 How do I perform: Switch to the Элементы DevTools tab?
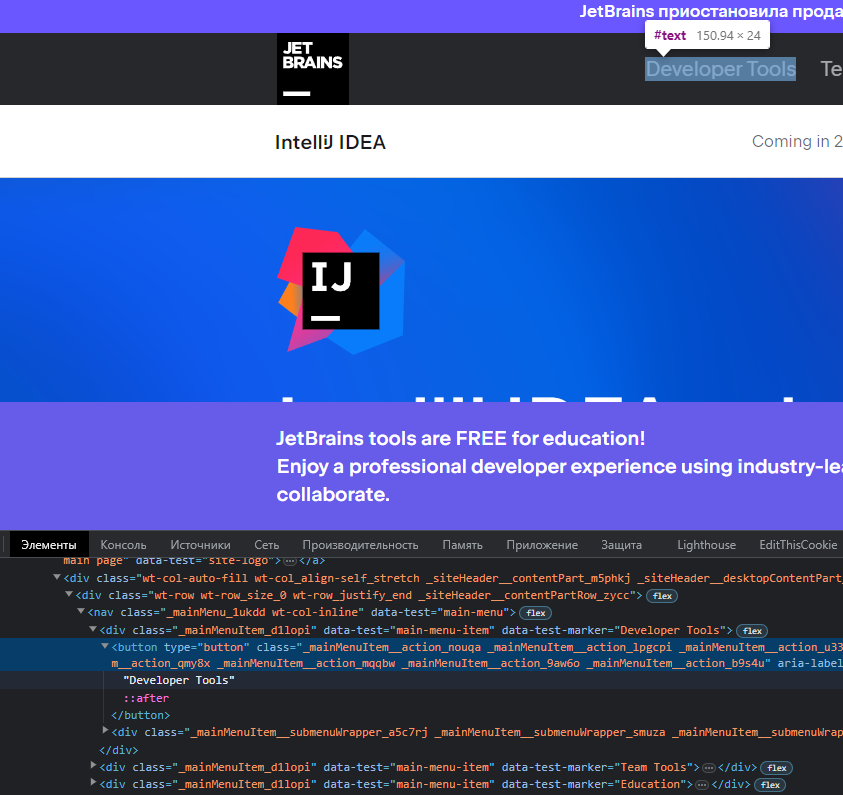(49, 545)
